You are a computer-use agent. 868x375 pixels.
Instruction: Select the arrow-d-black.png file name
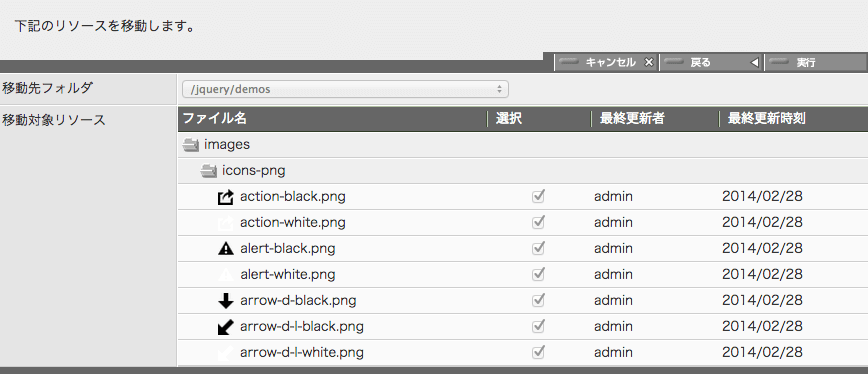[x=298, y=301]
